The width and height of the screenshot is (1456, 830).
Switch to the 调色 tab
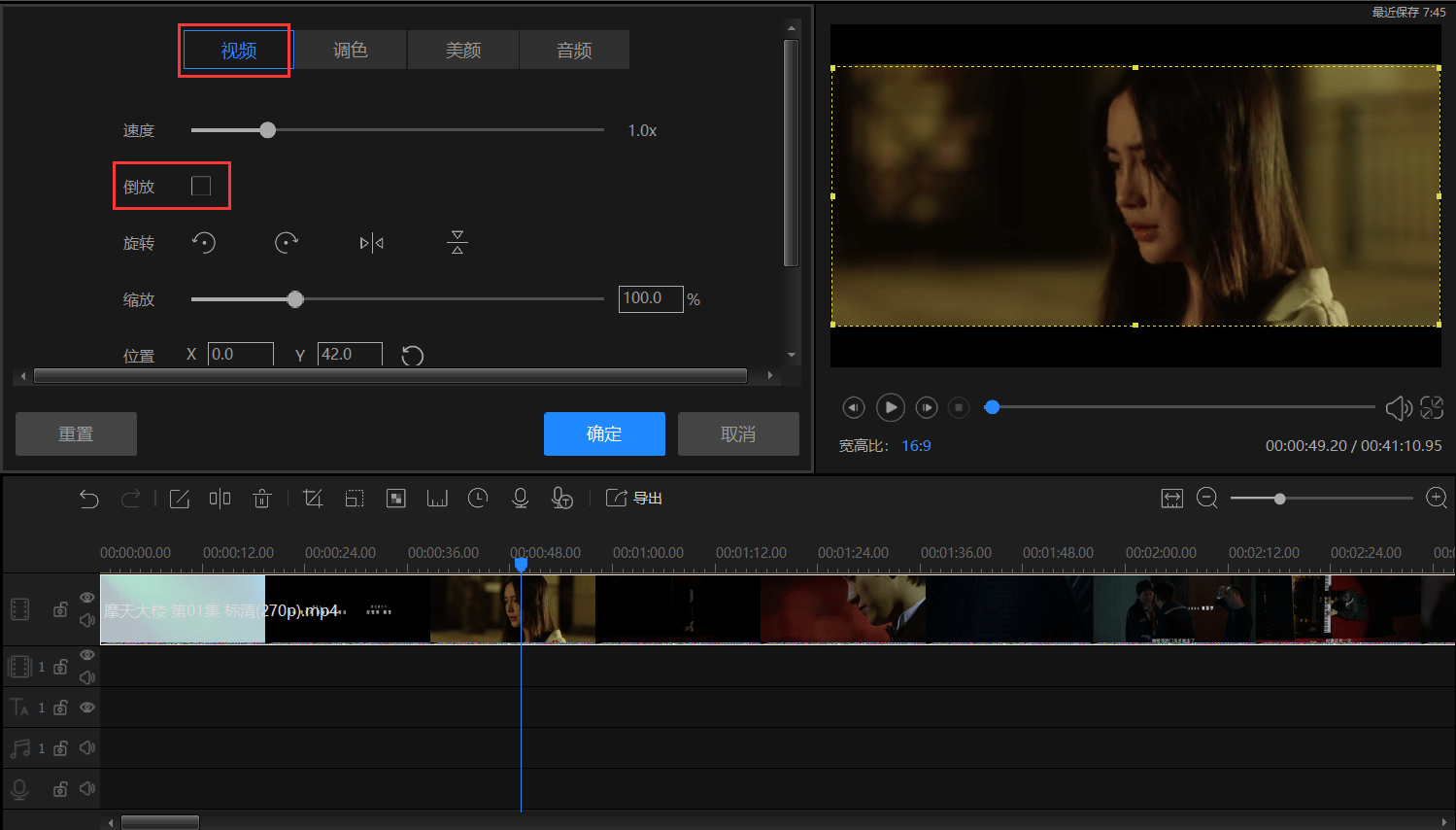click(x=351, y=50)
